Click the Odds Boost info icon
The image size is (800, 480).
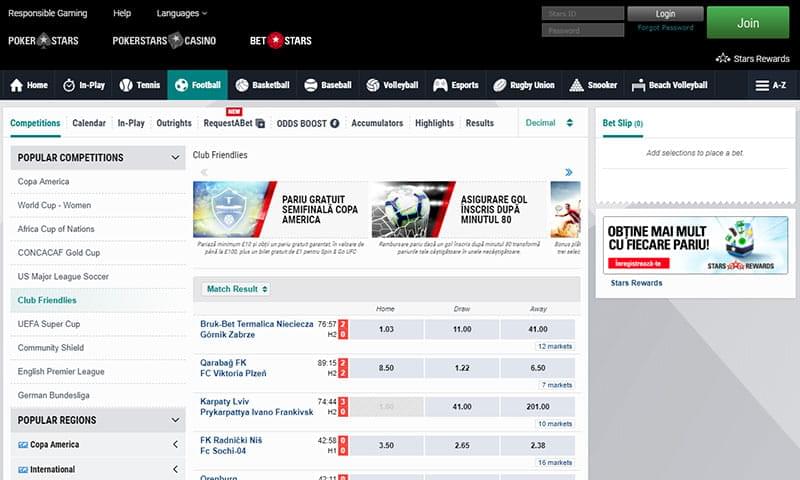(335, 123)
